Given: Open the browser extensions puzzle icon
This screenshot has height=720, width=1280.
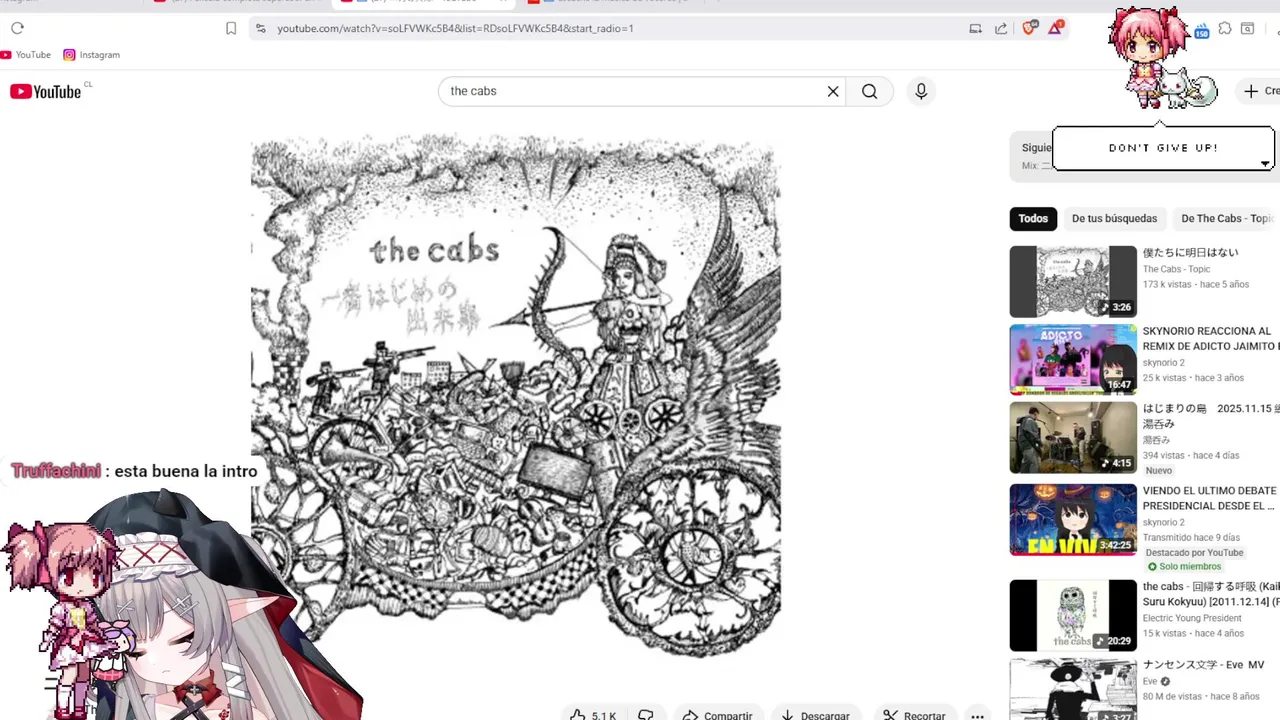Looking at the screenshot, I should 1225,28.
